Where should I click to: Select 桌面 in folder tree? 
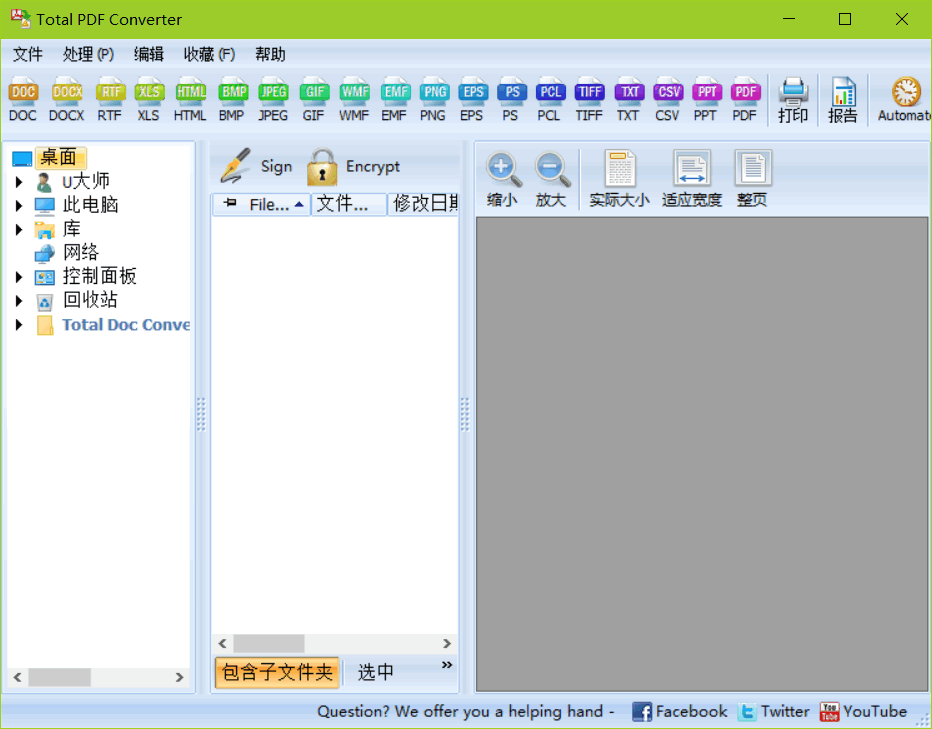(60, 158)
